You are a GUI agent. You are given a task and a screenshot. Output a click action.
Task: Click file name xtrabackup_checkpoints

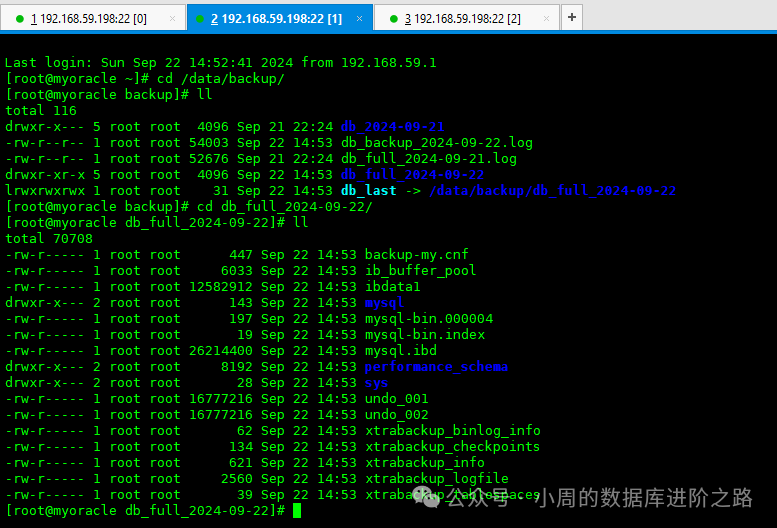pos(452,447)
